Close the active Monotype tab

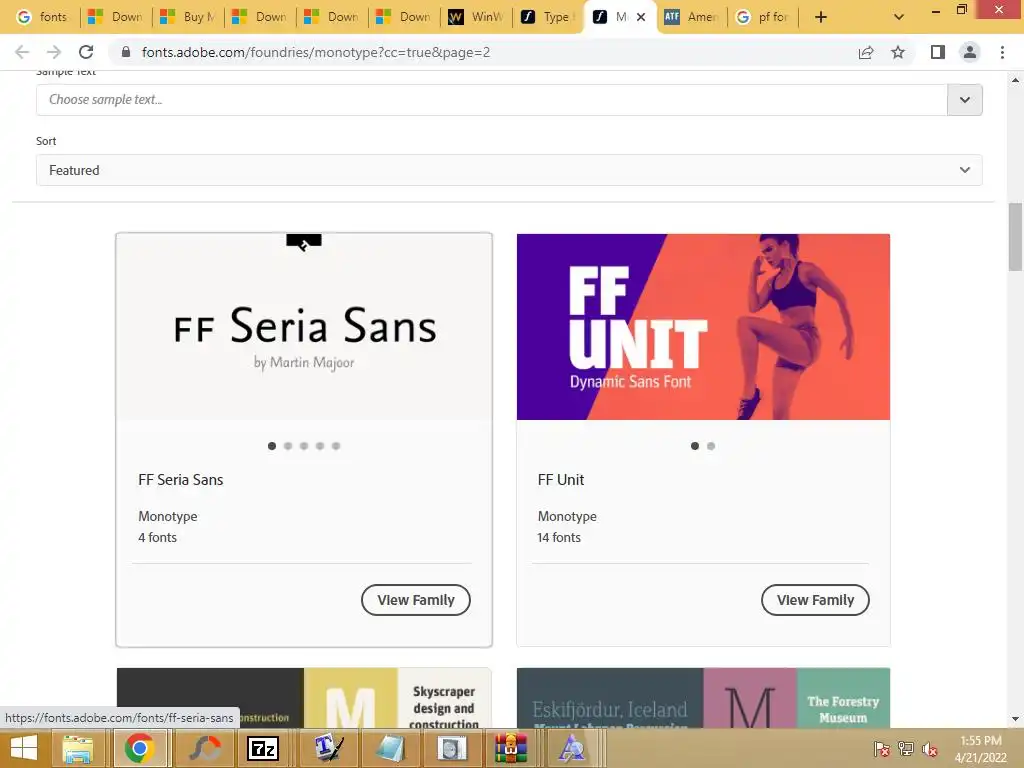pyautogui.click(x=641, y=17)
